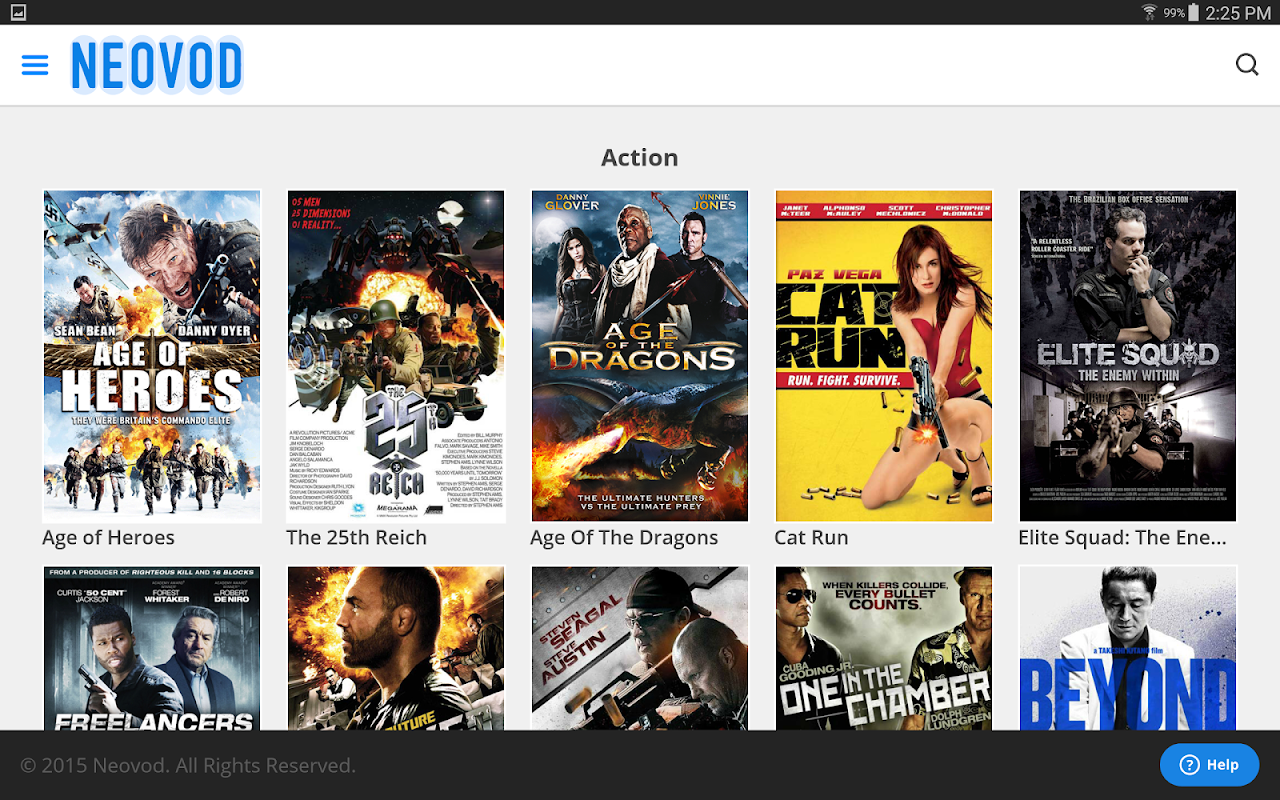This screenshot has height=800, width=1280.
Task: Click the '© 2015 Neovod. All Rights Reserved.' text
Action: (x=188, y=766)
